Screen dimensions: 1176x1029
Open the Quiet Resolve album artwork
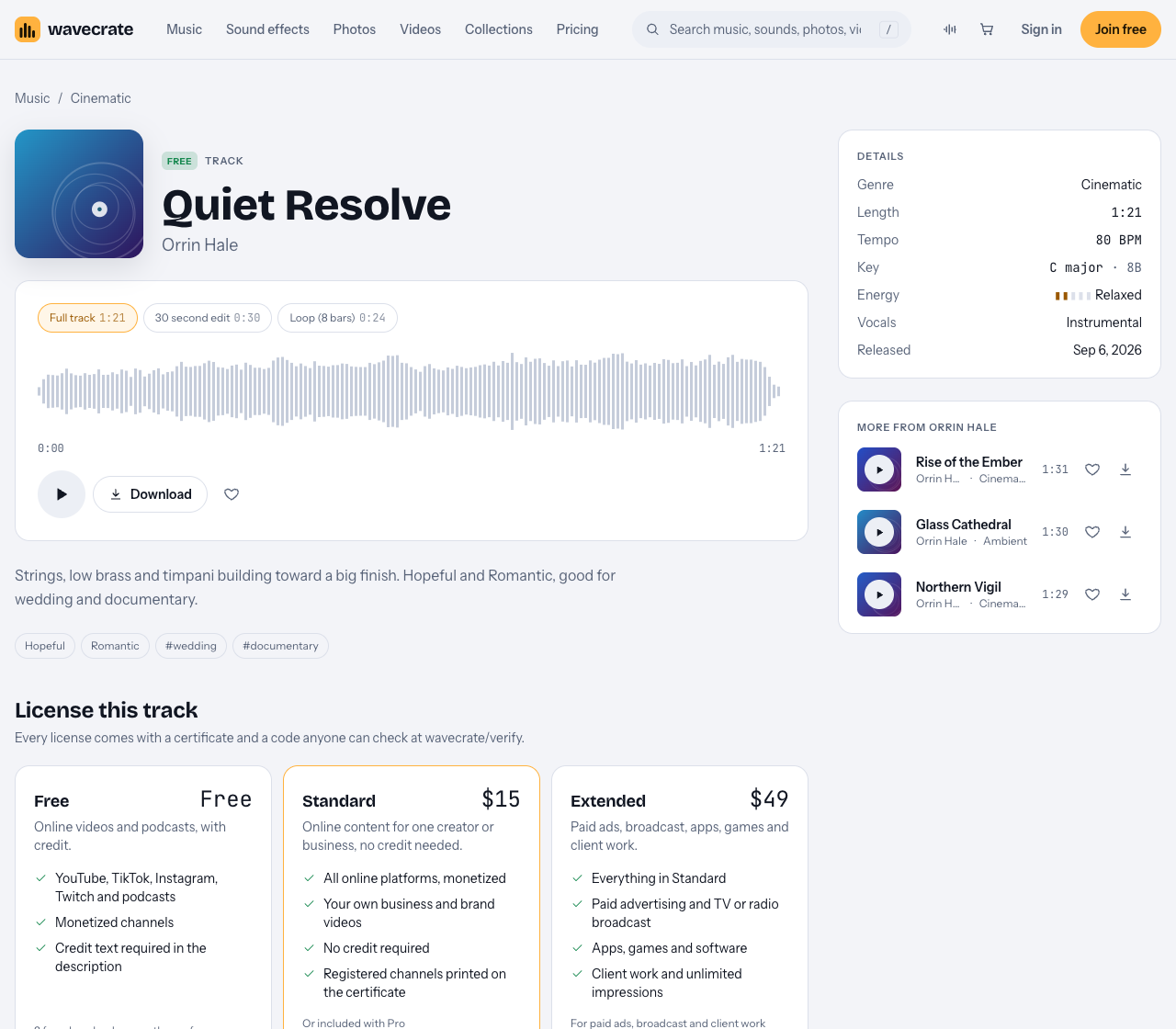[x=79, y=194]
